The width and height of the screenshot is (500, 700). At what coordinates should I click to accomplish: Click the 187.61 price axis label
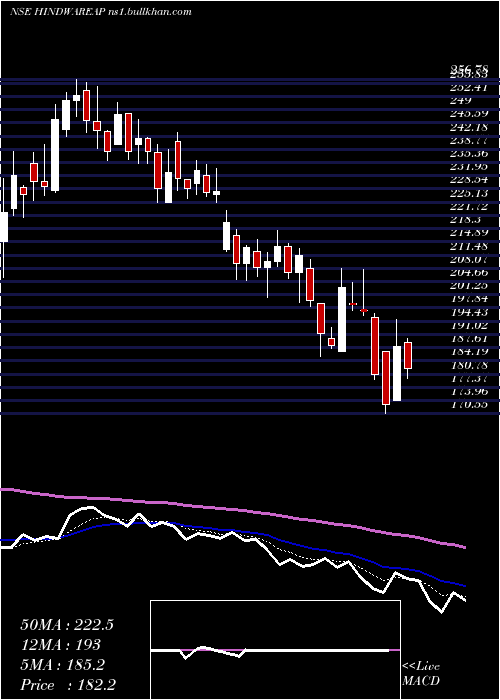coord(468,338)
